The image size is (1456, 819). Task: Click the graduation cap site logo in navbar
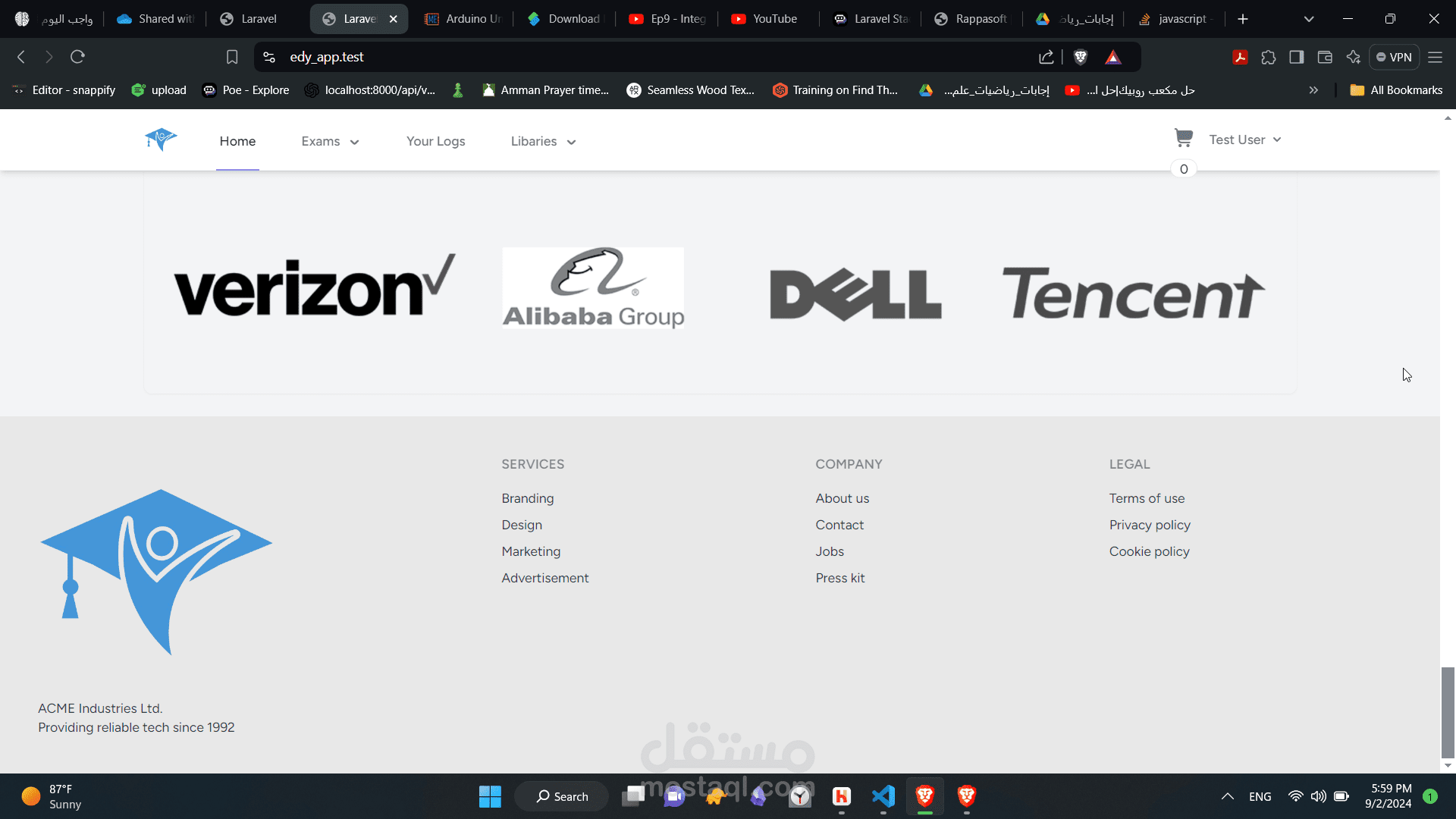(161, 140)
